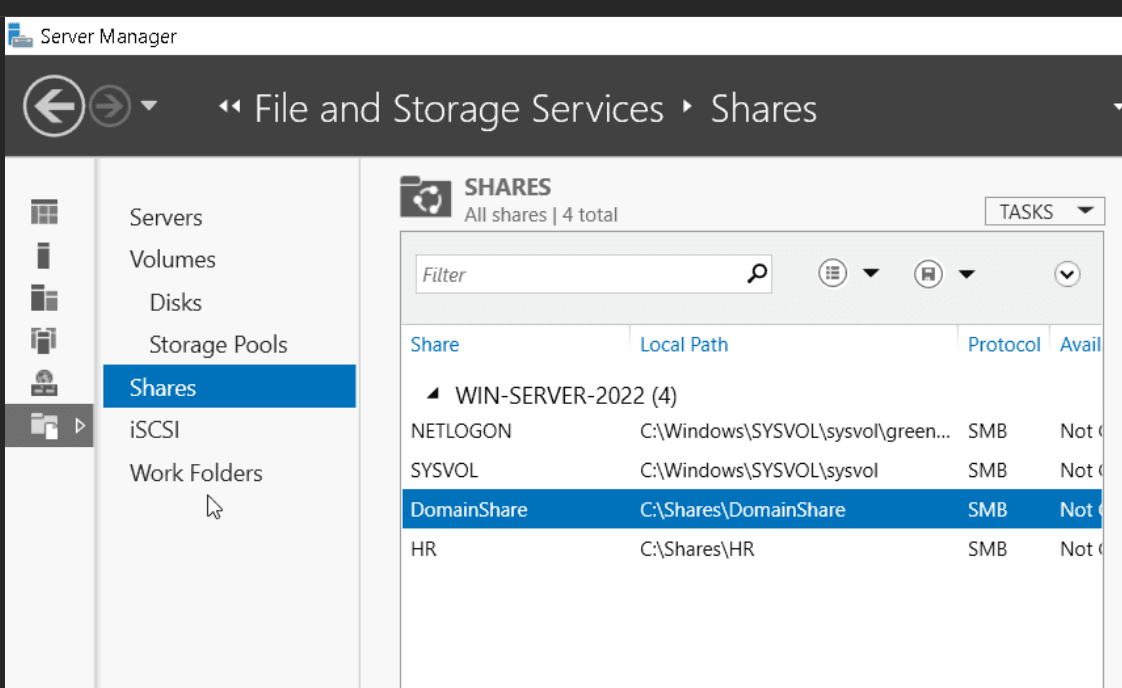The width and height of the screenshot is (1122, 688).
Task: Sort by the Local Path column header
Action: pyautogui.click(x=684, y=344)
